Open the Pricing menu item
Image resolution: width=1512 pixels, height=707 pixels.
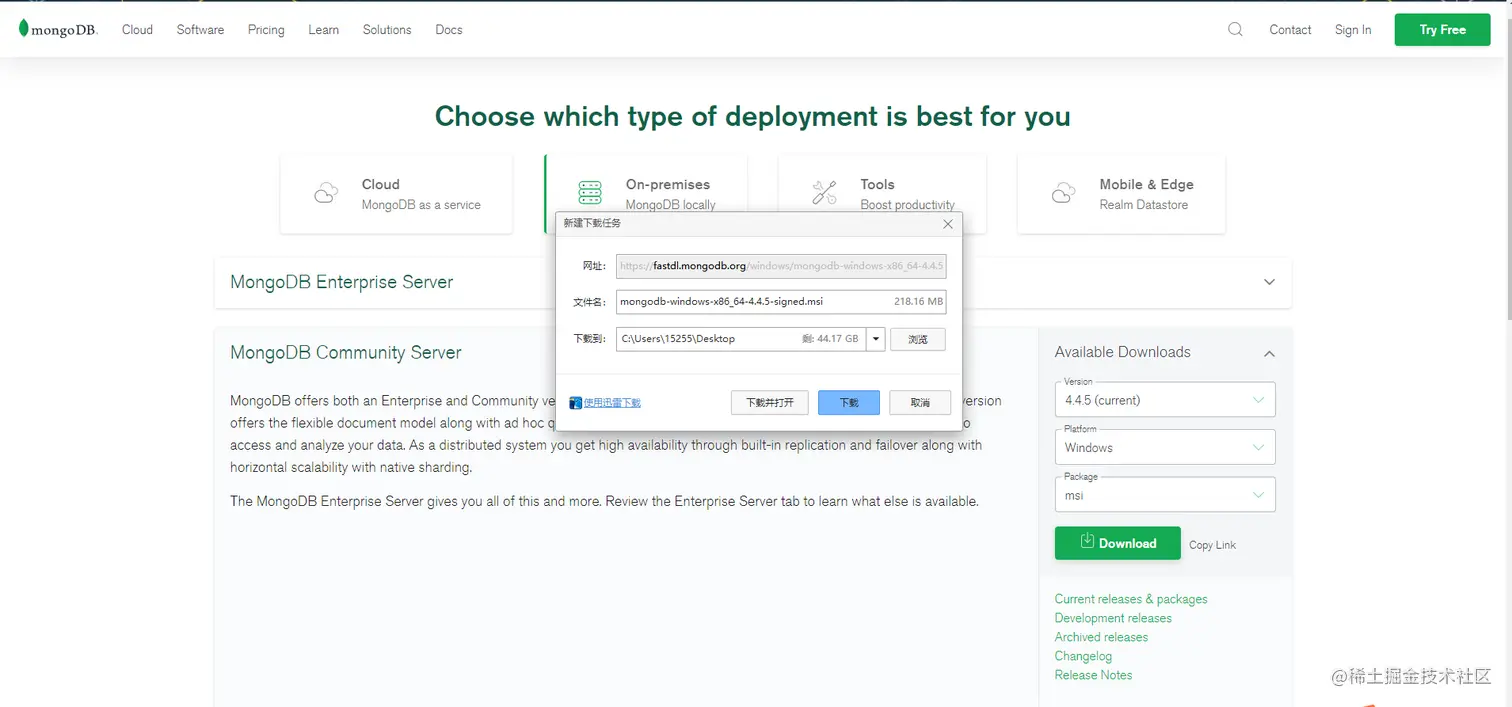tap(266, 29)
